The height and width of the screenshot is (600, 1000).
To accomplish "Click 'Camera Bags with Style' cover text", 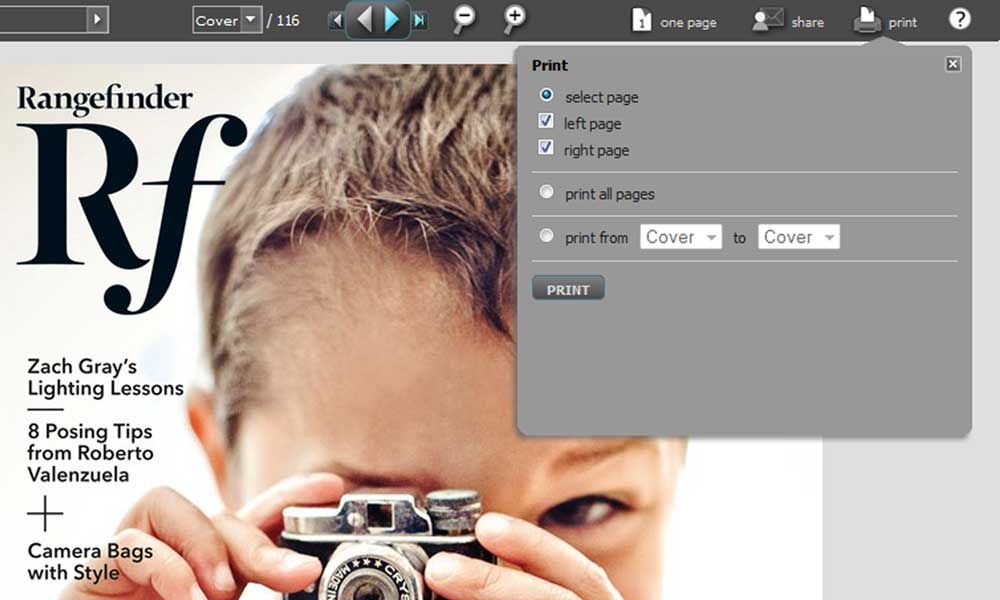I will [x=90, y=562].
